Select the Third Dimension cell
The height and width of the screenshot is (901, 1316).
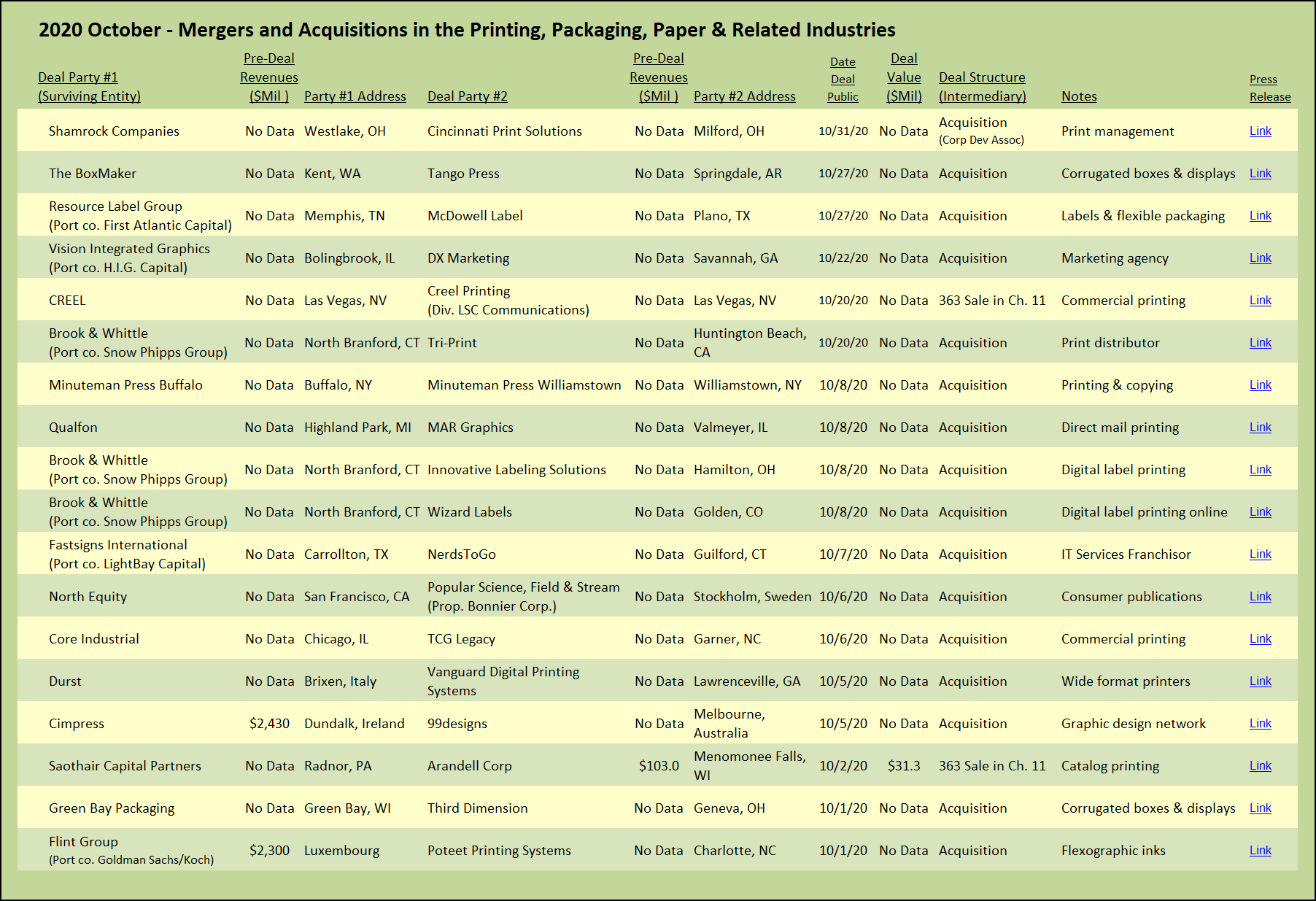click(x=477, y=808)
